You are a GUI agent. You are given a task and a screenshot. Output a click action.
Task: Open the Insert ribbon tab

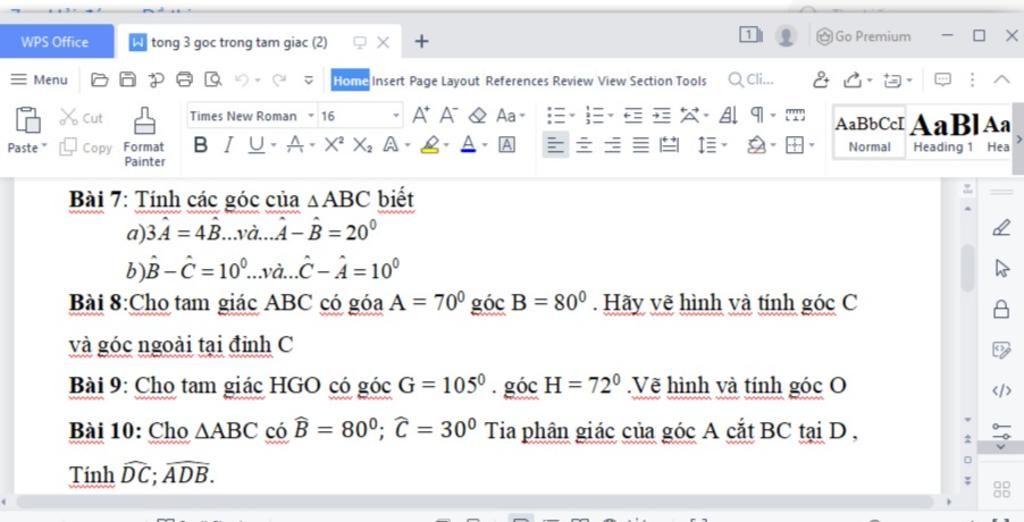click(389, 81)
